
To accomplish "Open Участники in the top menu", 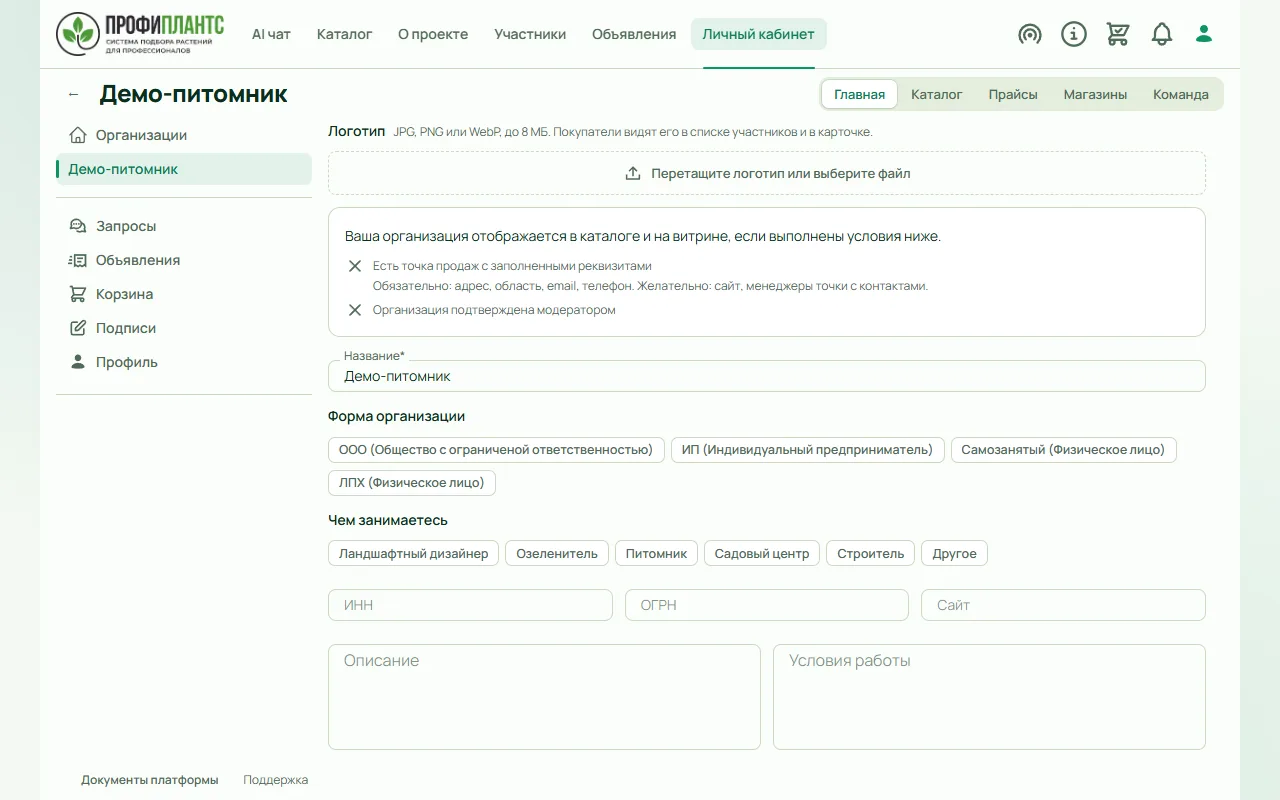I will [x=530, y=34].
